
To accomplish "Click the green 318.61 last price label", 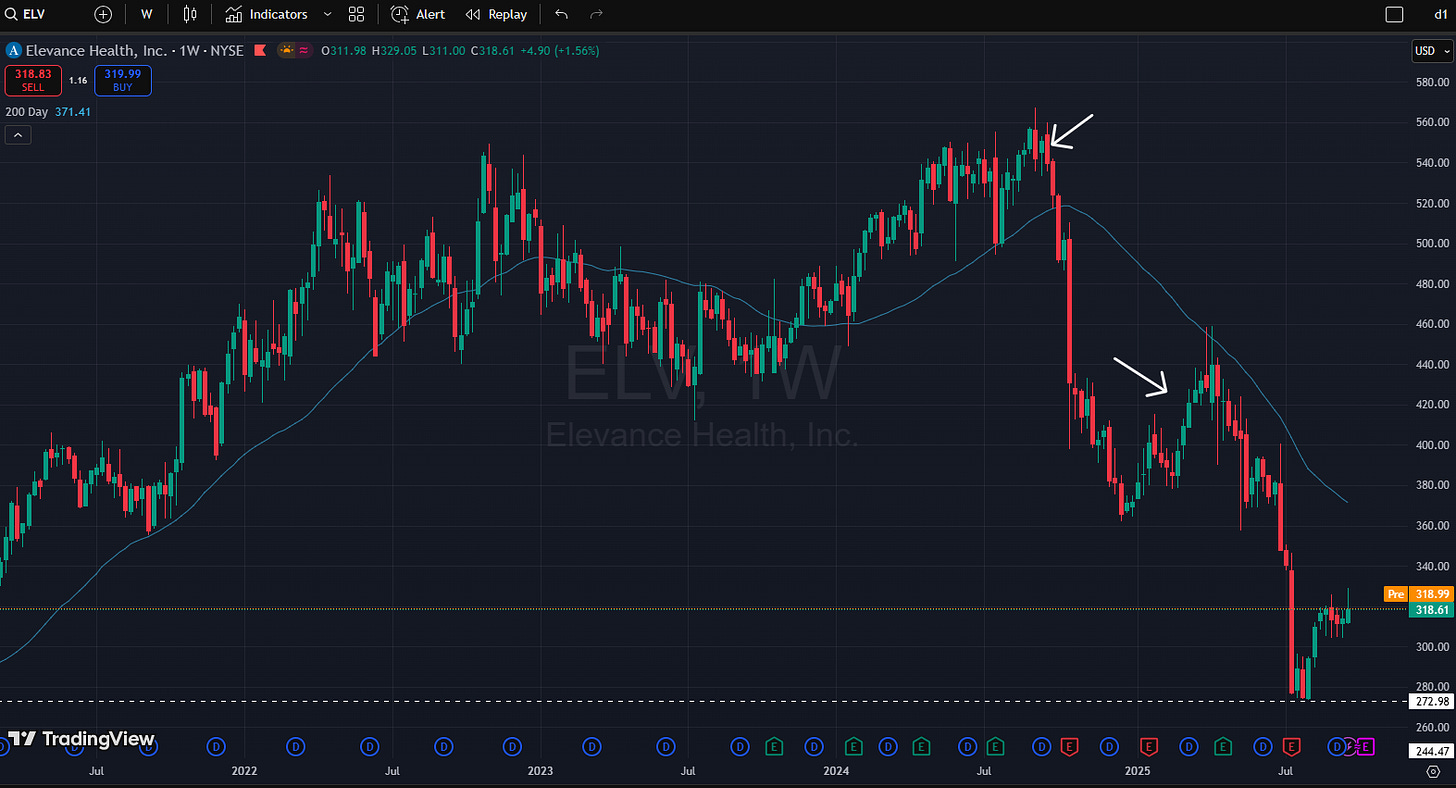I will pos(1432,609).
